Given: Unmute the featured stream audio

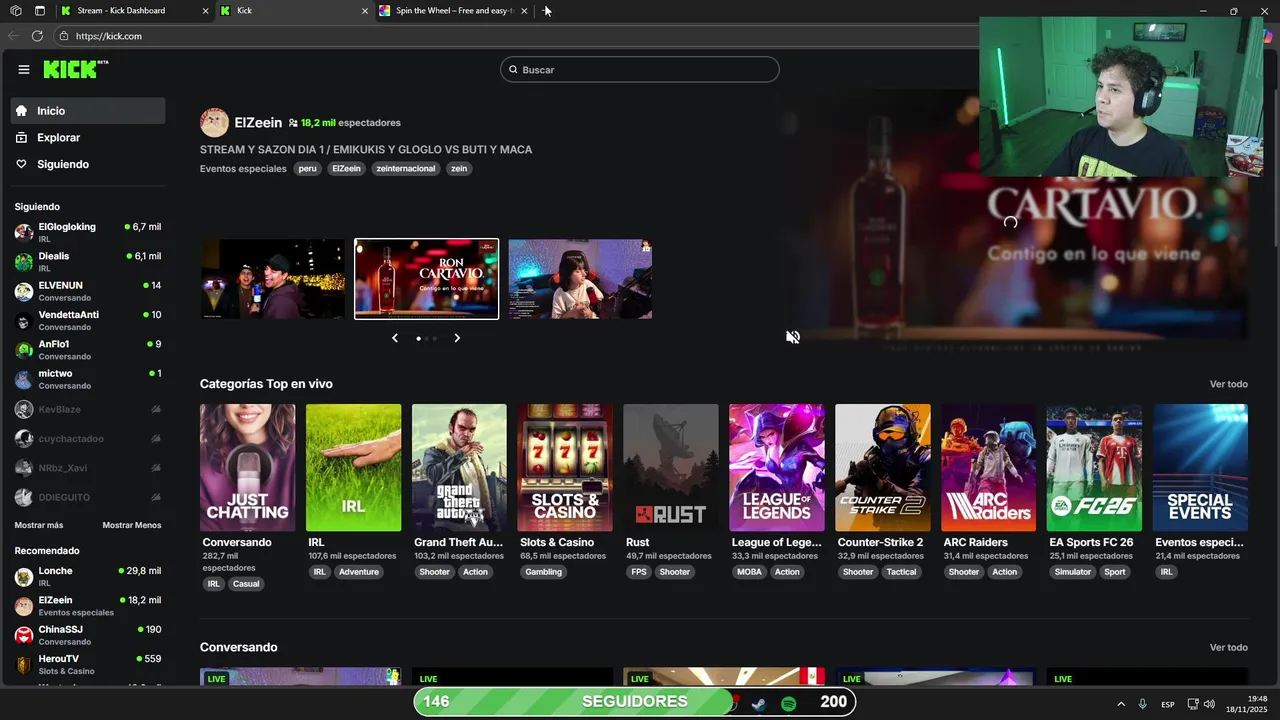Looking at the screenshot, I should click(793, 337).
